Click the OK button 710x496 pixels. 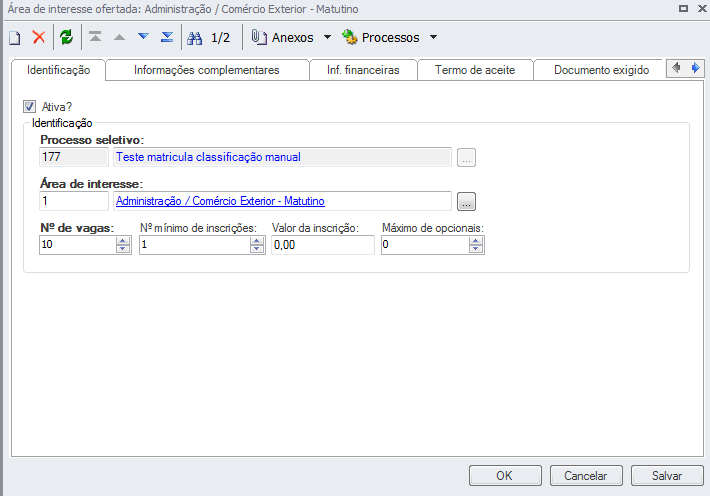click(x=505, y=476)
